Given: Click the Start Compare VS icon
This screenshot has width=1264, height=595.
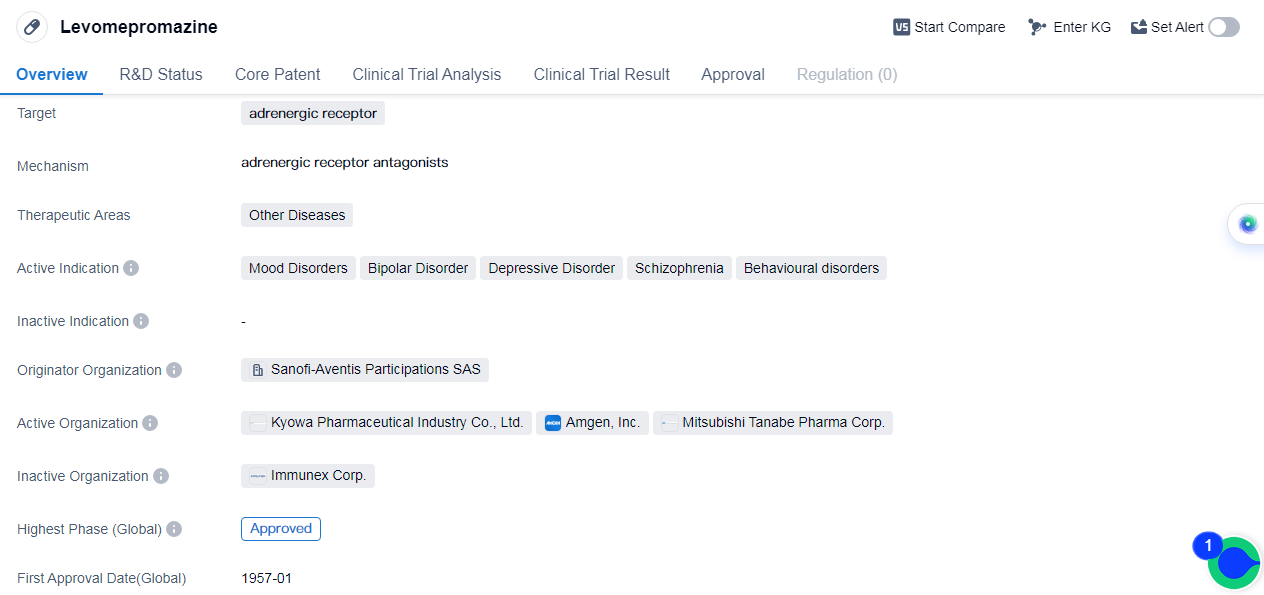Looking at the screenshot, I should tap(901, 27).
